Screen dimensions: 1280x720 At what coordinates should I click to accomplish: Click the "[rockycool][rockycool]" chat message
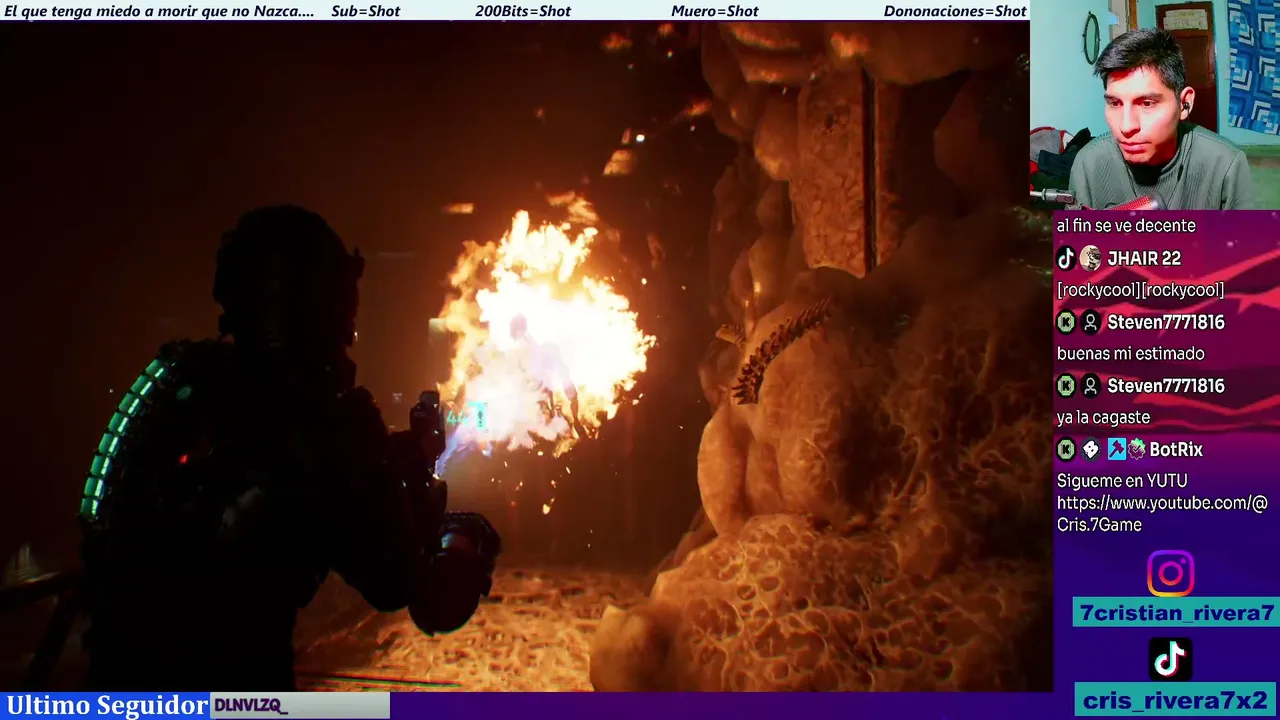(1140, 290)
